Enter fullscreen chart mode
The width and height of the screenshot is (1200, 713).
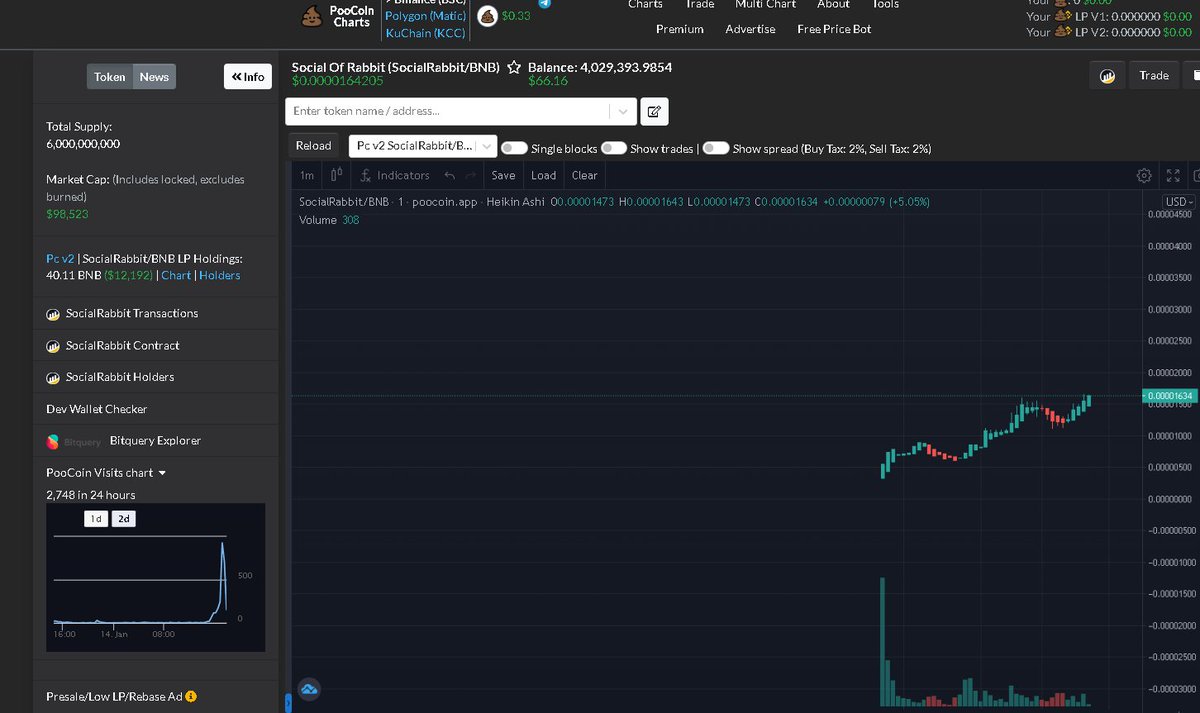pos(1174,175)
